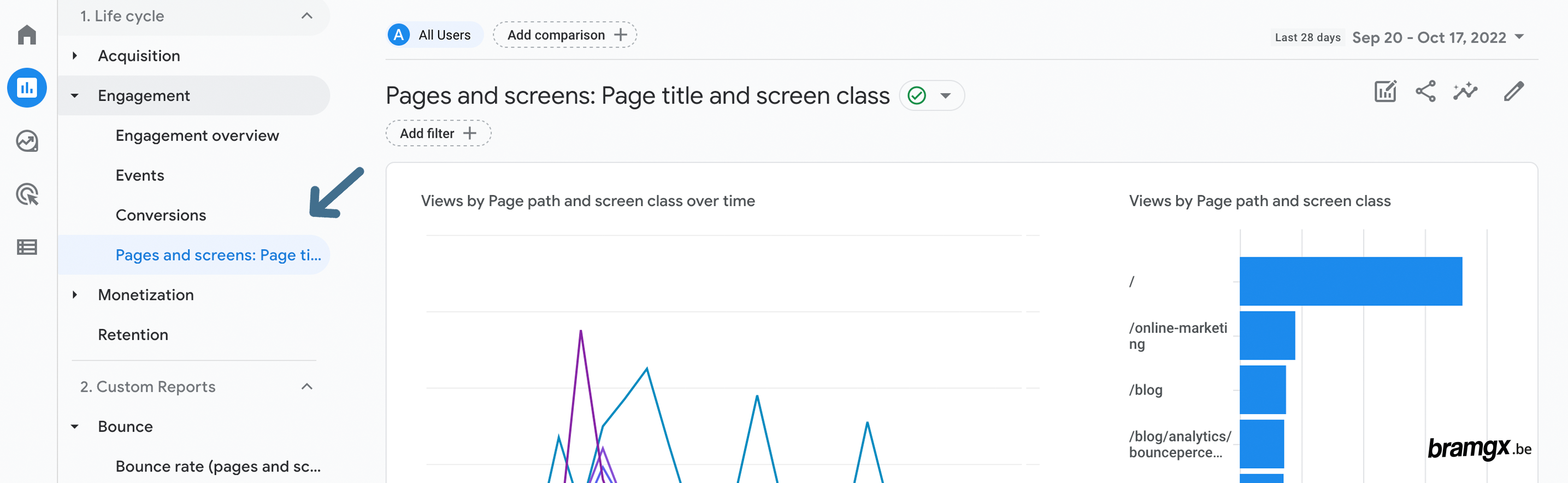
Task: Expand the Monetization tree arrow
Action: coord(75,295)
